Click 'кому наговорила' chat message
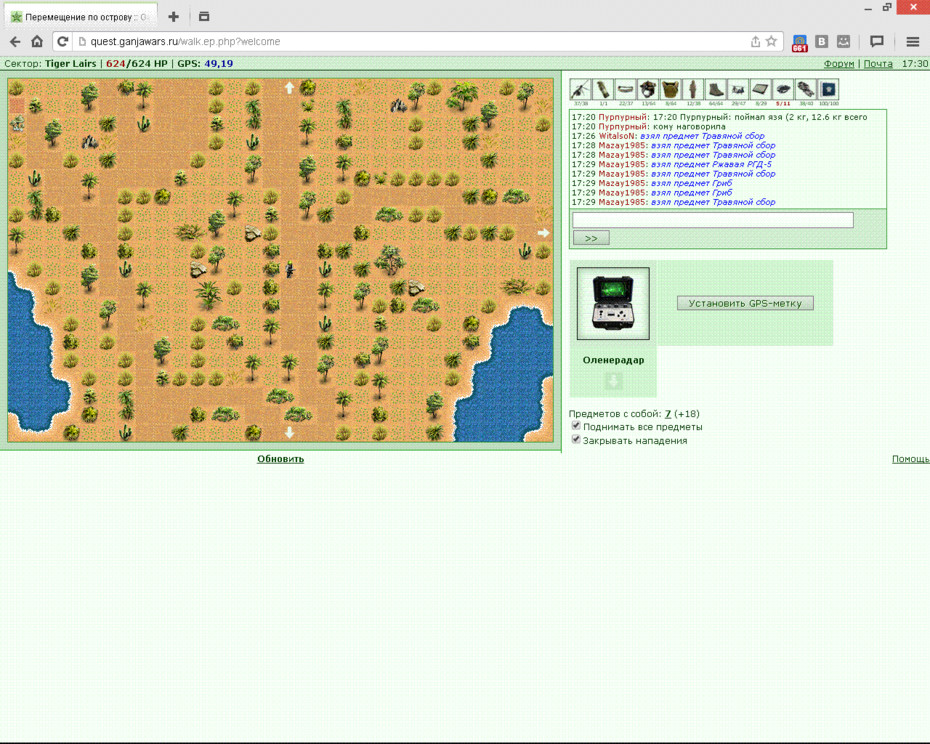Viewport: 930px width, 744px height. point(689,126)
